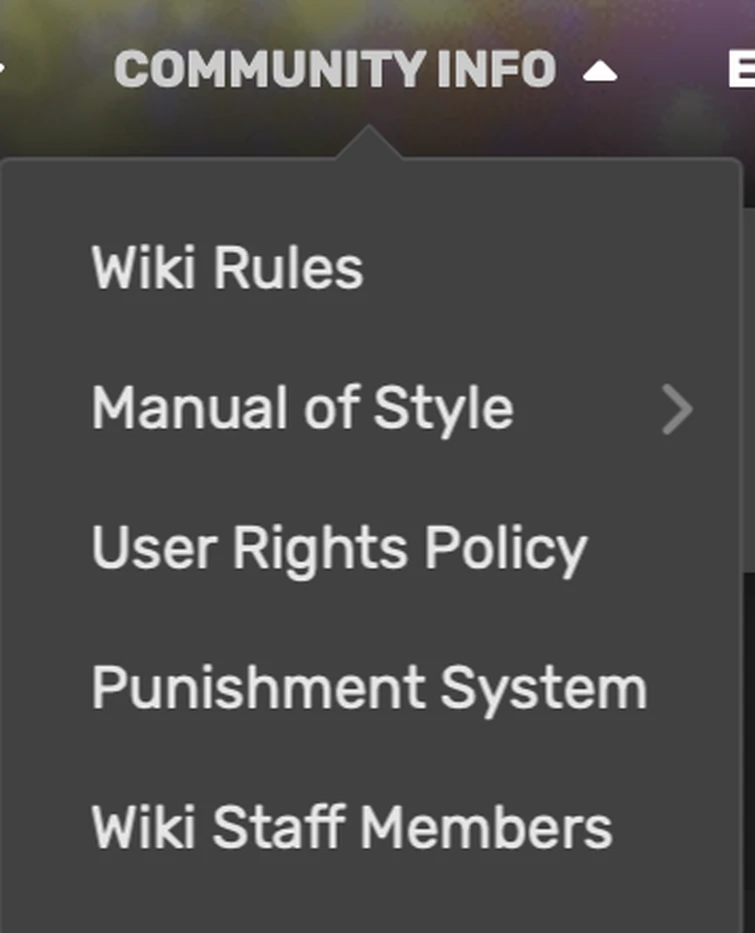Screen dimensions: 755x933
Task: Open Wiki Staff Members via its link text
Action: tap(351, 826)
